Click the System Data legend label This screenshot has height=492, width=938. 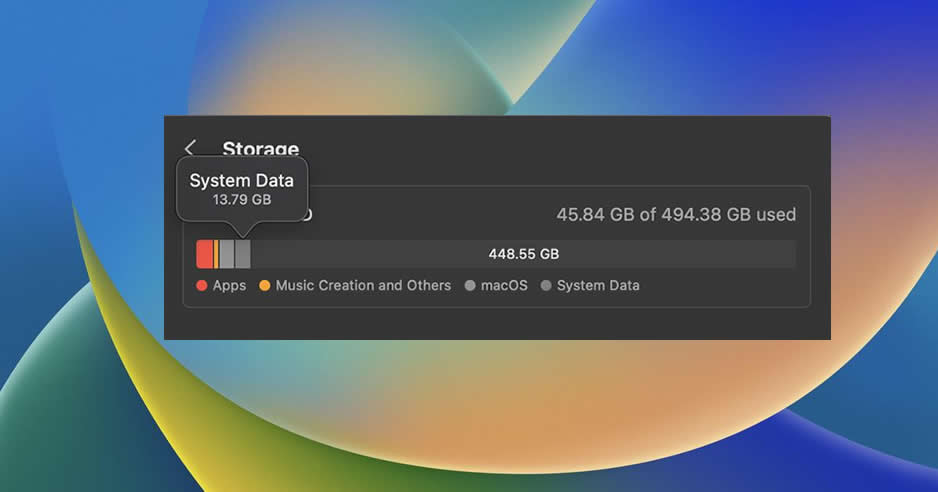click(x=598, y=286)
